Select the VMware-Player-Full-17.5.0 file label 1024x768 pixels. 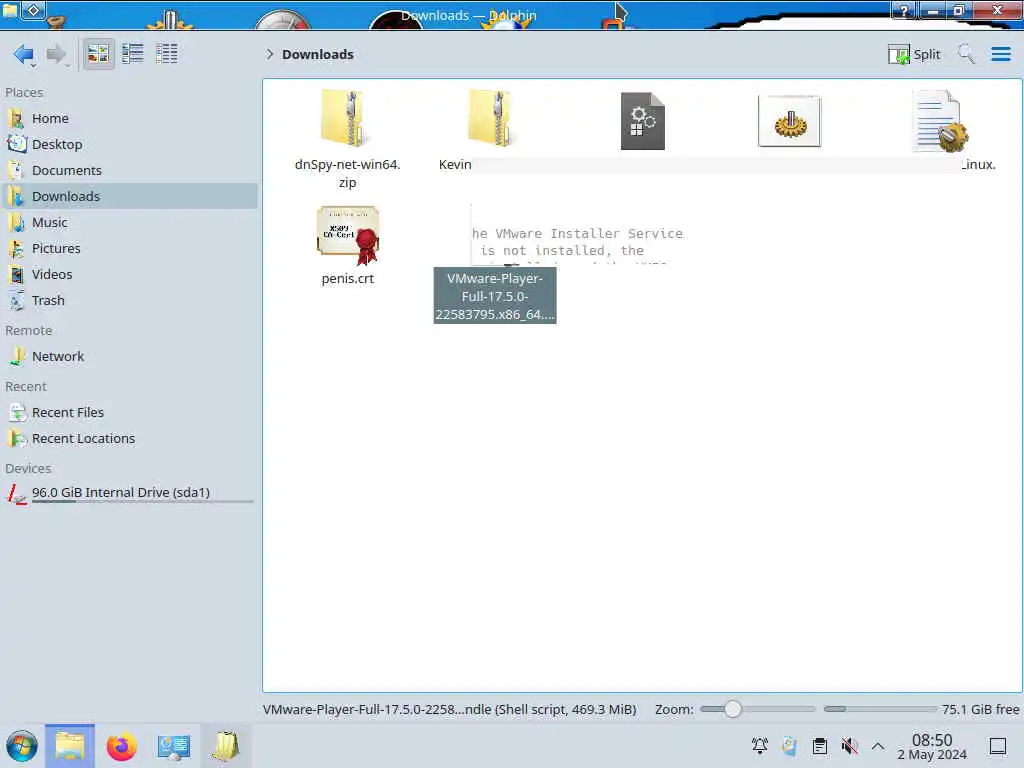coord(495,296)
